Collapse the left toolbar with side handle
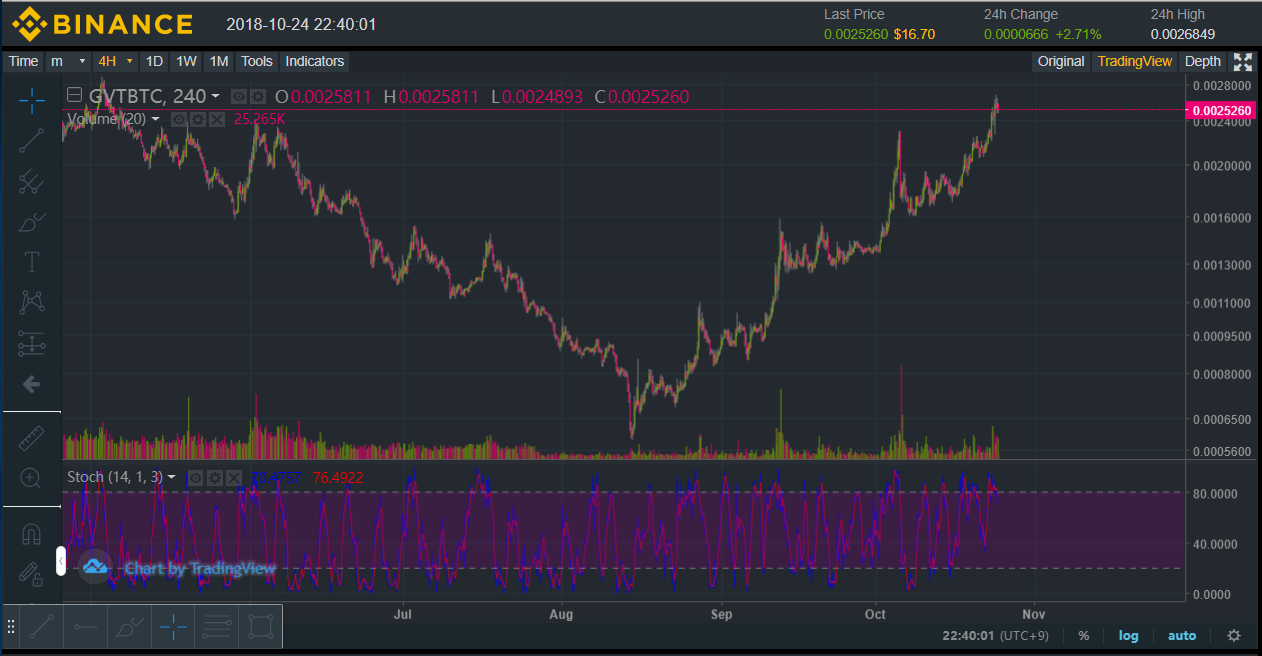This screenshot has height=656, width=1262. point(60,562)
